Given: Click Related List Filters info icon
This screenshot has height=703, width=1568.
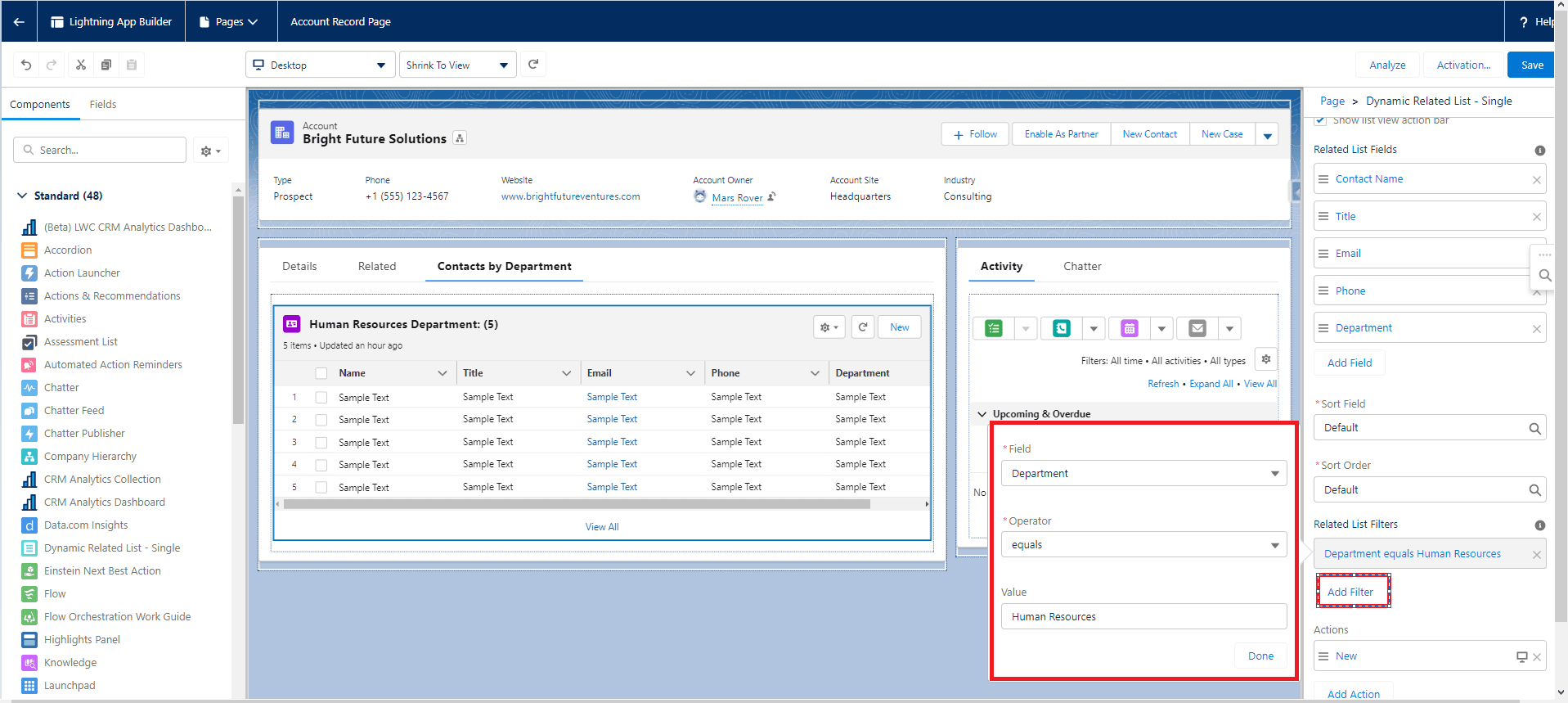Looking at the screenshot, I should point(1540,525).
